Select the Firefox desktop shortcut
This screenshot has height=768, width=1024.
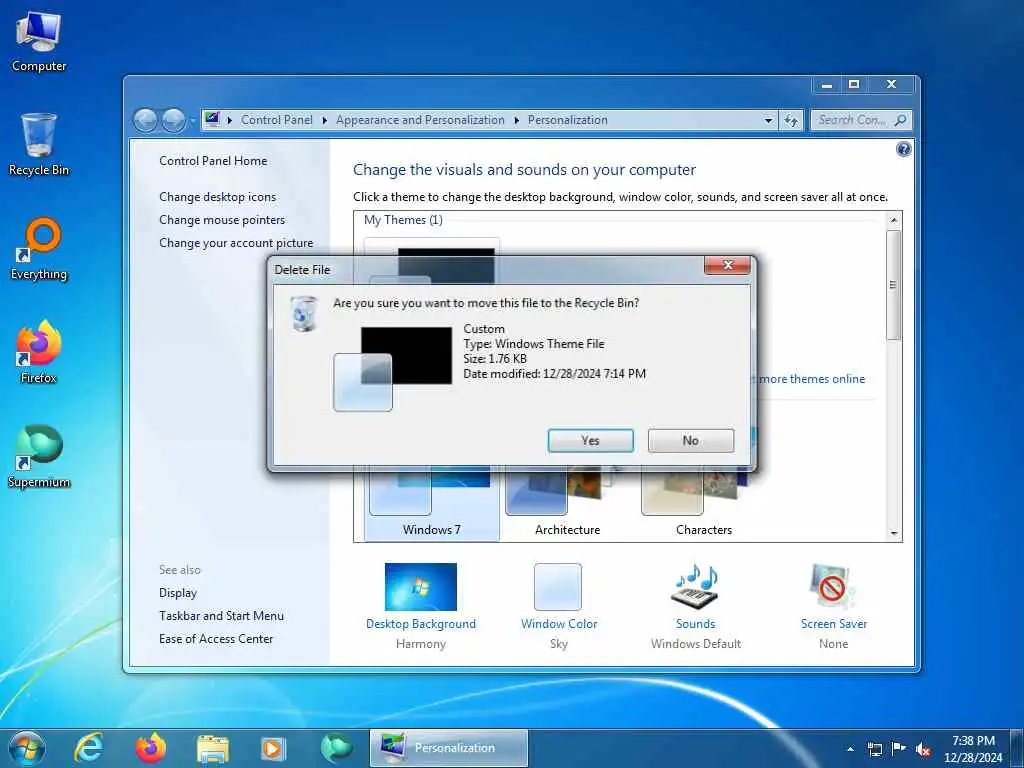click(39, 353)
